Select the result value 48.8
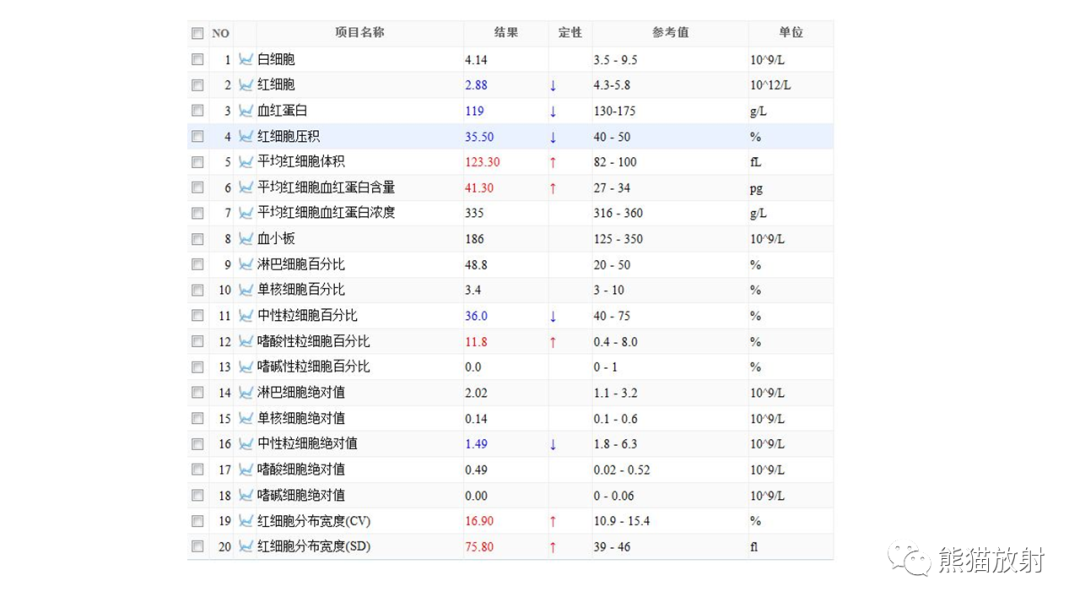This screenshot has width=1080, height=608. click(476, 264)
